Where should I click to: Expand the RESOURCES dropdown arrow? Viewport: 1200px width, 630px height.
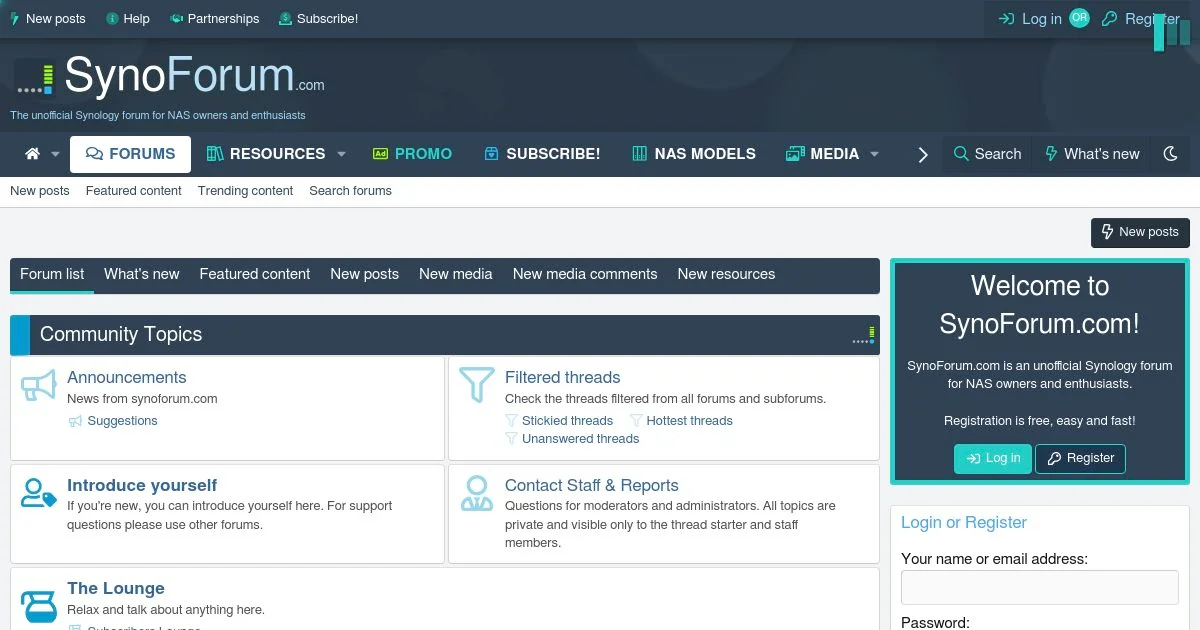coord(341,154)
